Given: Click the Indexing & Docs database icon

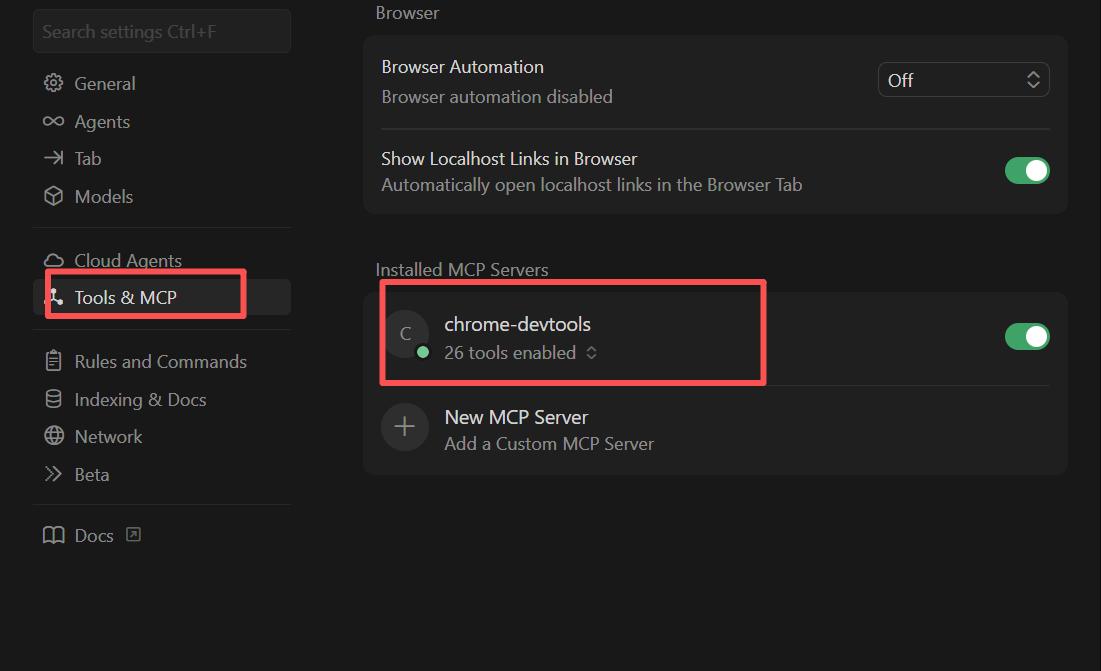Looking at the screenshot, I should [53, 400].
